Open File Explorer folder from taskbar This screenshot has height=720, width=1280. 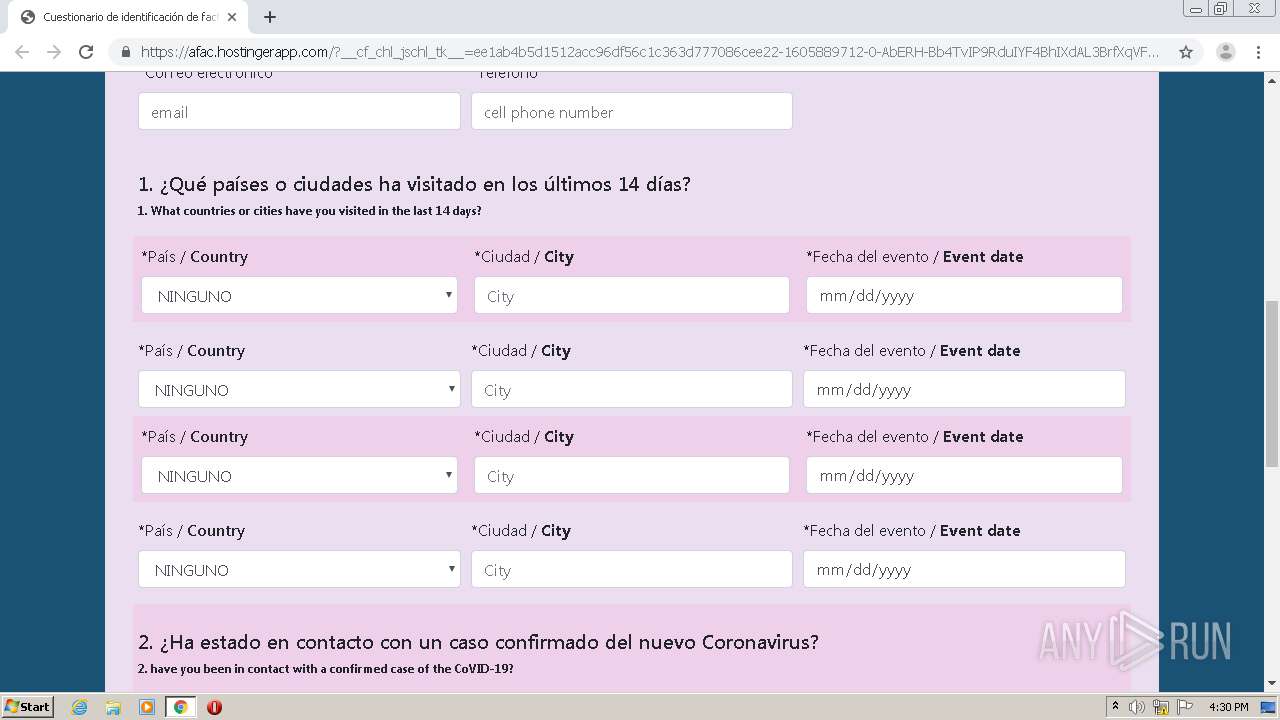(113, 707)
